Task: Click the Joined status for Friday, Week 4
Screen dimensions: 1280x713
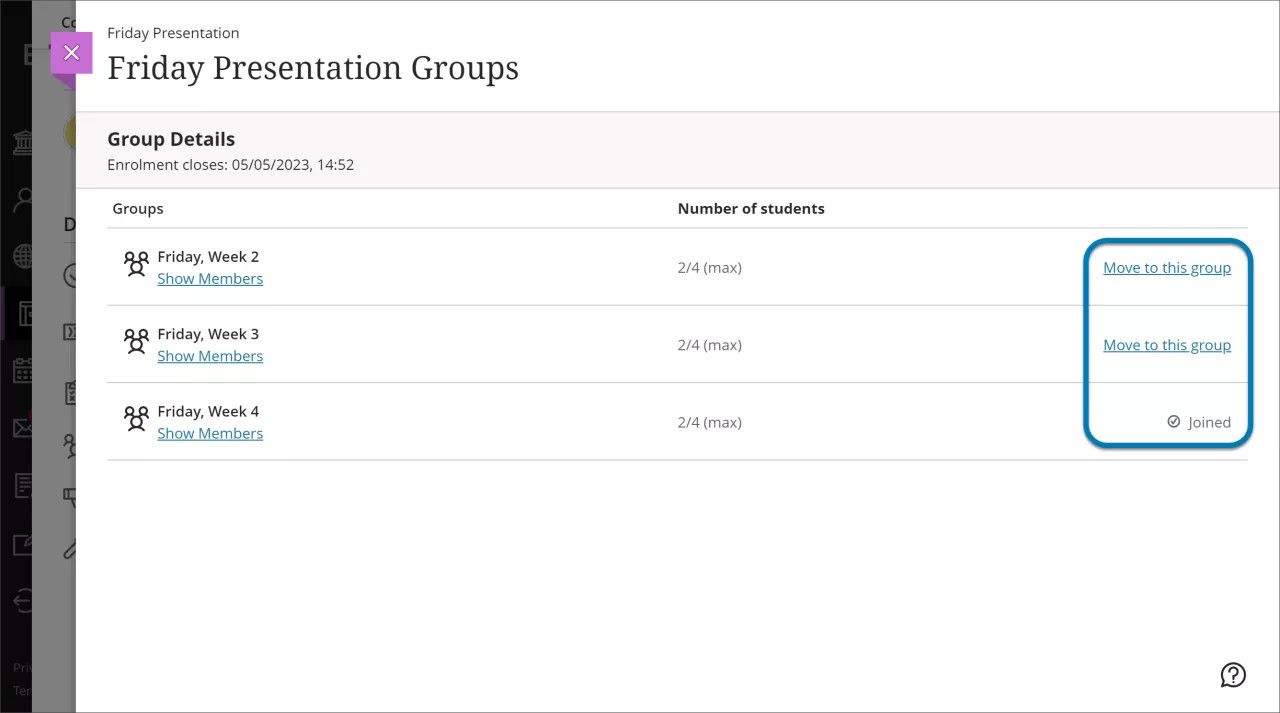Action: tap(1198, 422)
